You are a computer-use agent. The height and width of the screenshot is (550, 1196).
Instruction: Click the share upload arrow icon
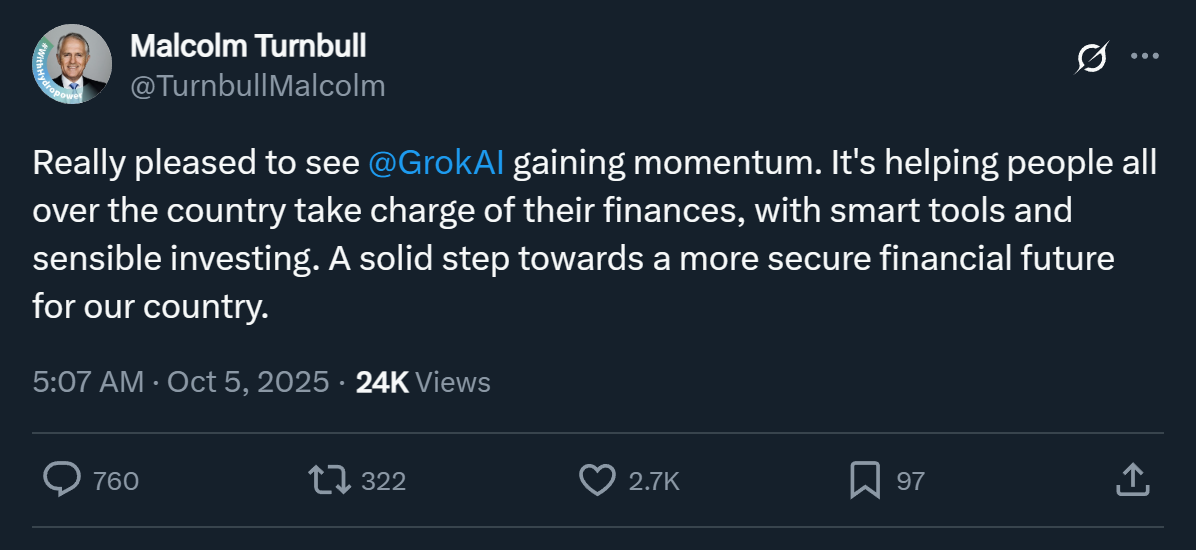point(1131,479)
